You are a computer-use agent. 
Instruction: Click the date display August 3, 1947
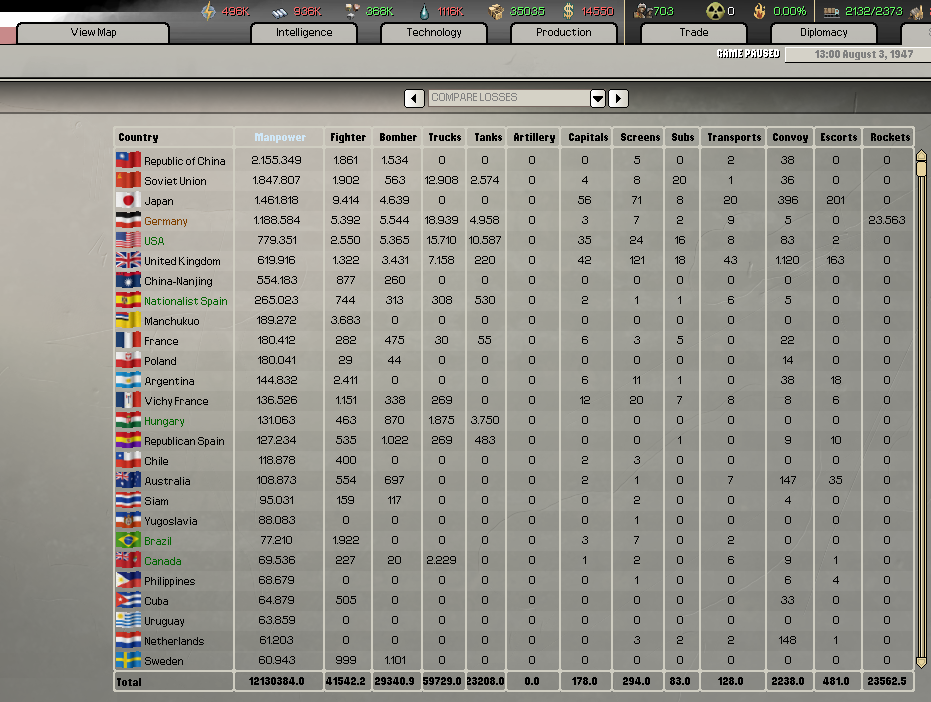(864, 54)
